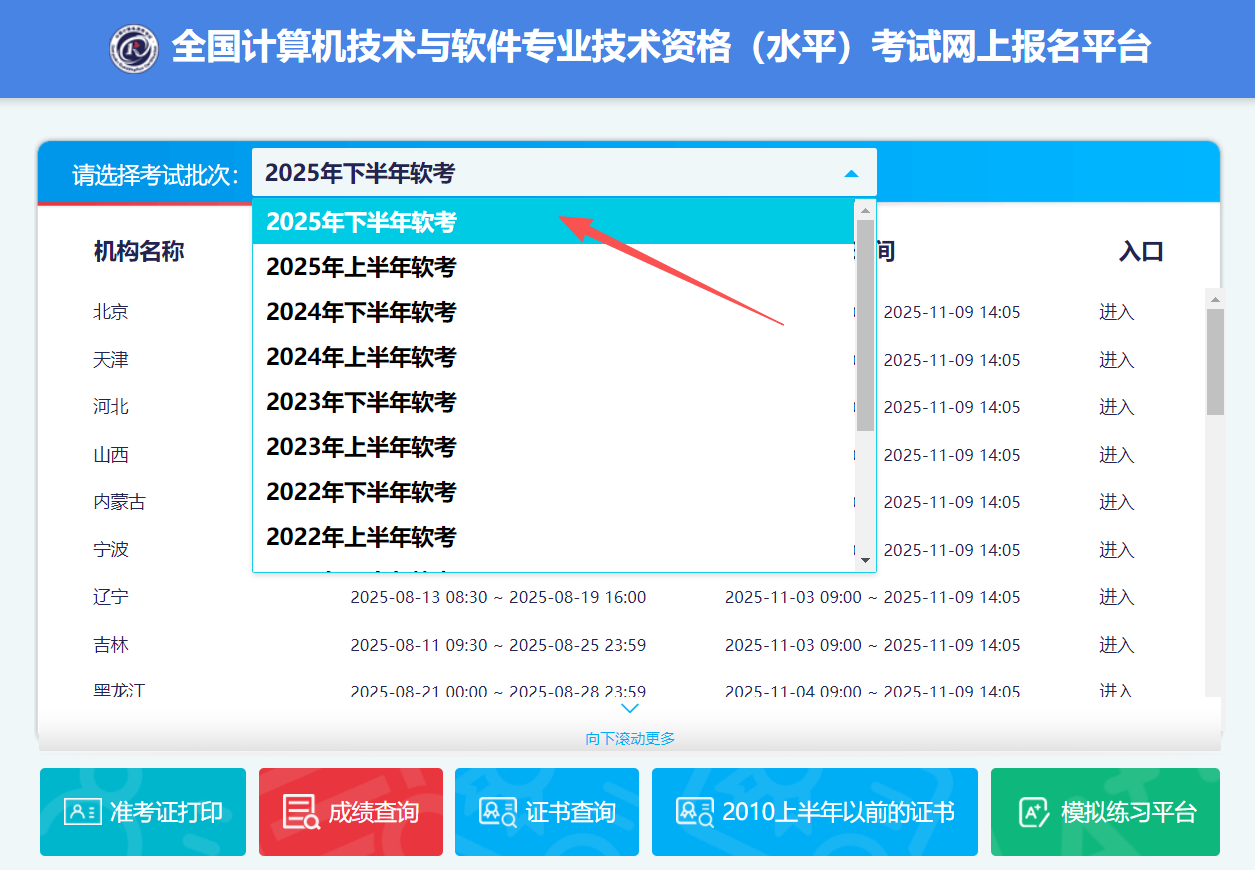
Task: Select 2025年上半年软考 option
Action: coord(361,267)
